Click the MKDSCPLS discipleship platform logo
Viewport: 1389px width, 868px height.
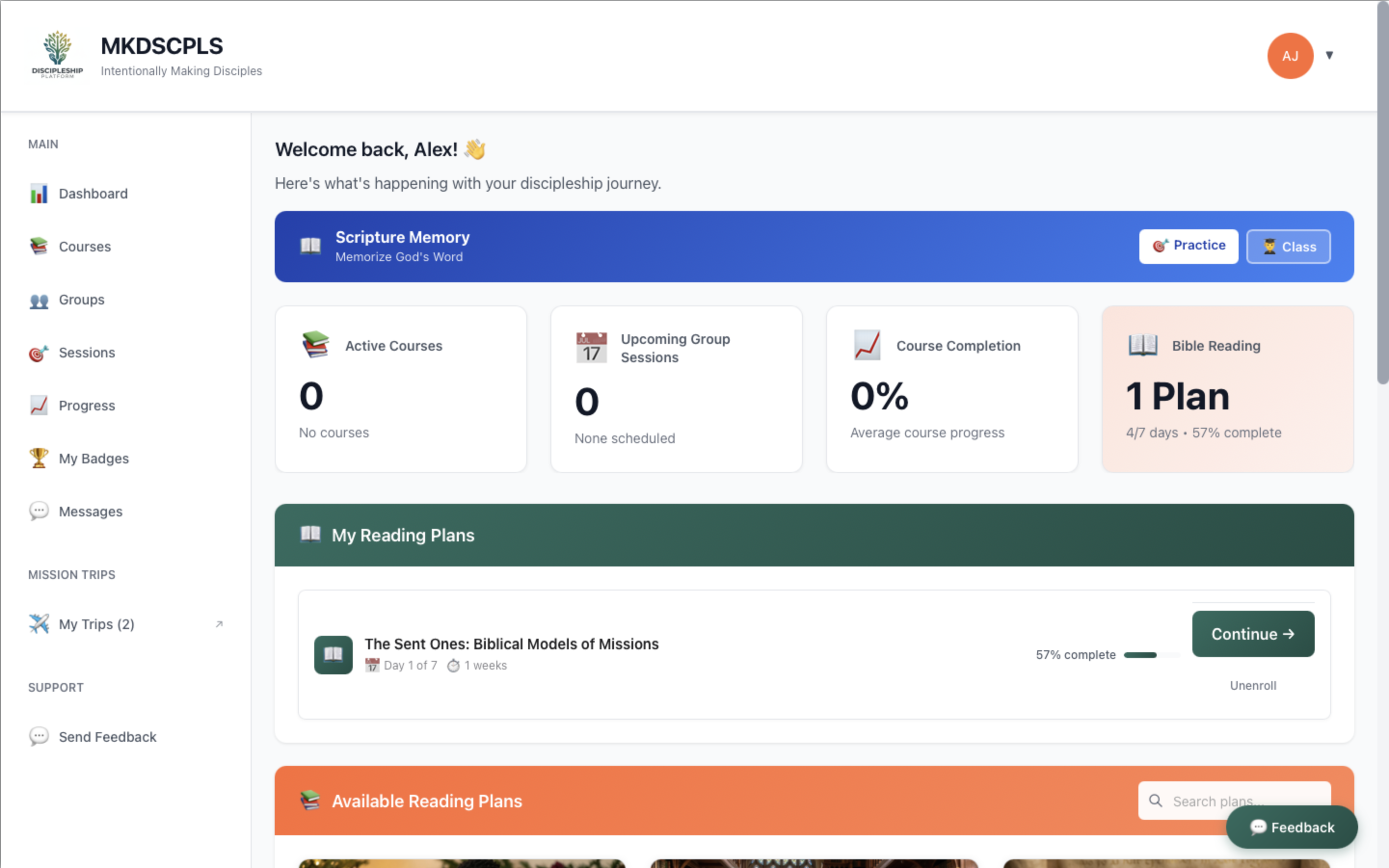coord(57,53)
